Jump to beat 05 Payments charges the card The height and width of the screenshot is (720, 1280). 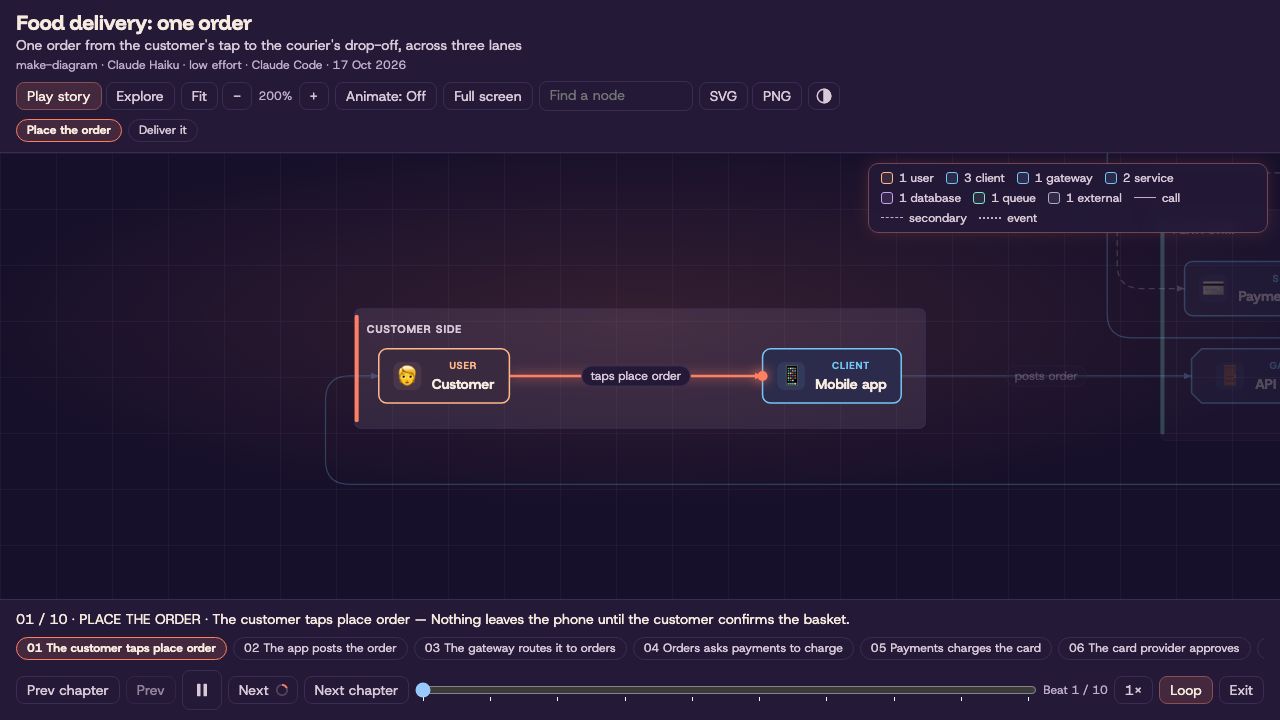coord(956,648)
